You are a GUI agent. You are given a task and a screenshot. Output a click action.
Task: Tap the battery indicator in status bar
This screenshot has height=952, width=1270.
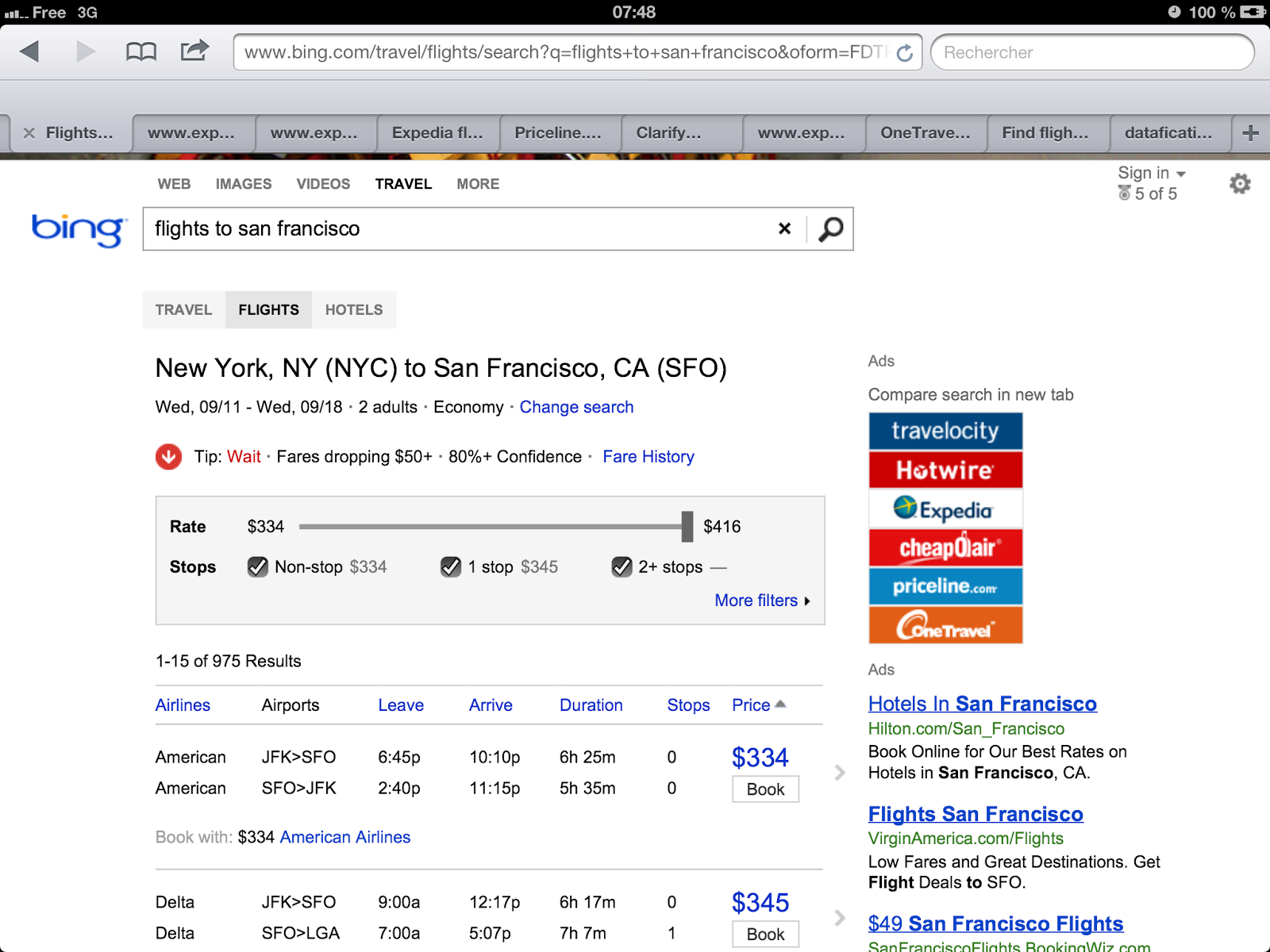(x=1253, y=12)
